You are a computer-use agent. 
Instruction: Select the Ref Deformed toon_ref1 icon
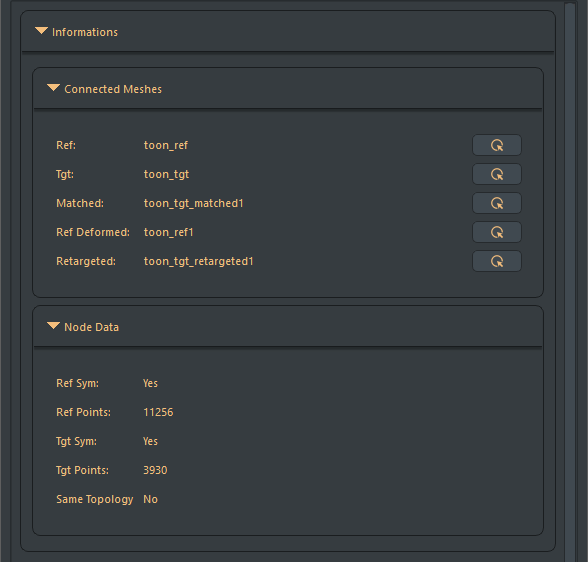pos(496,232)
